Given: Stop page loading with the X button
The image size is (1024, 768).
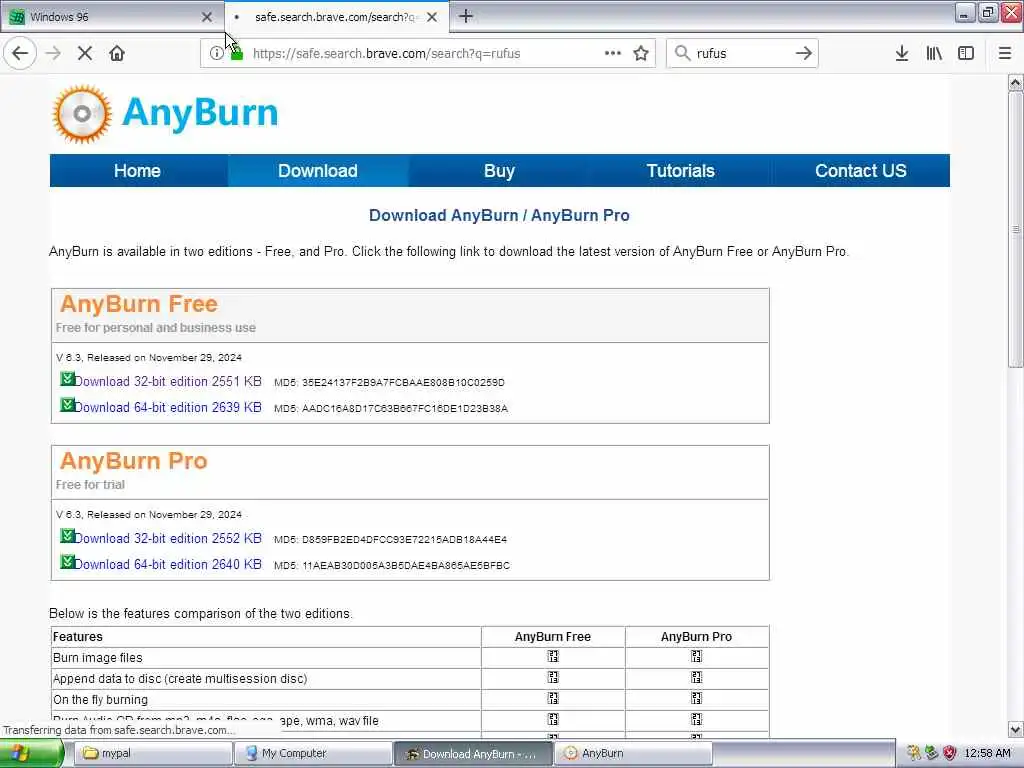Looking at the screenshot, I should (85, 53).
